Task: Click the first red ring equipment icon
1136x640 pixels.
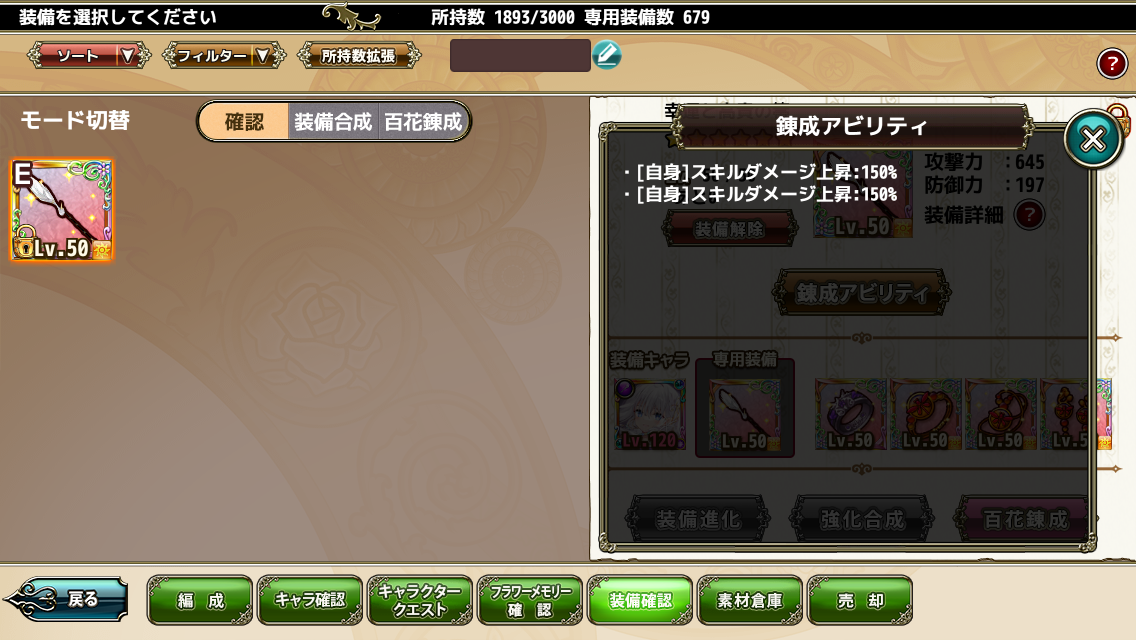Action: (x=925, y=414)
